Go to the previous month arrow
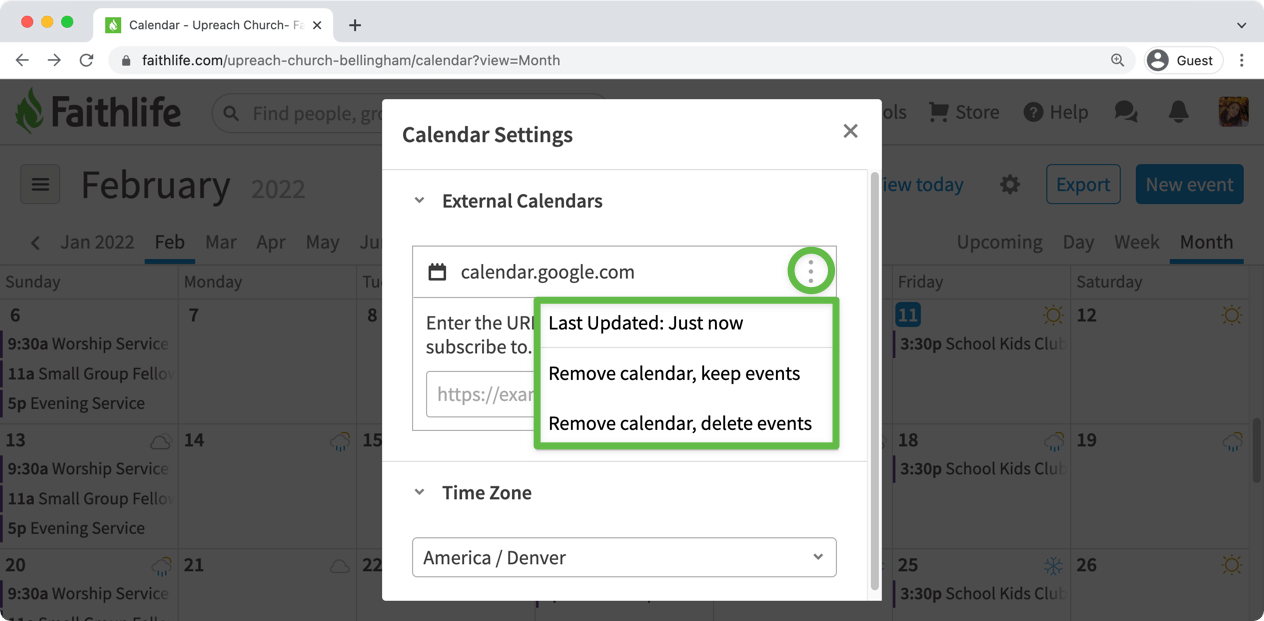 (36, 243)
